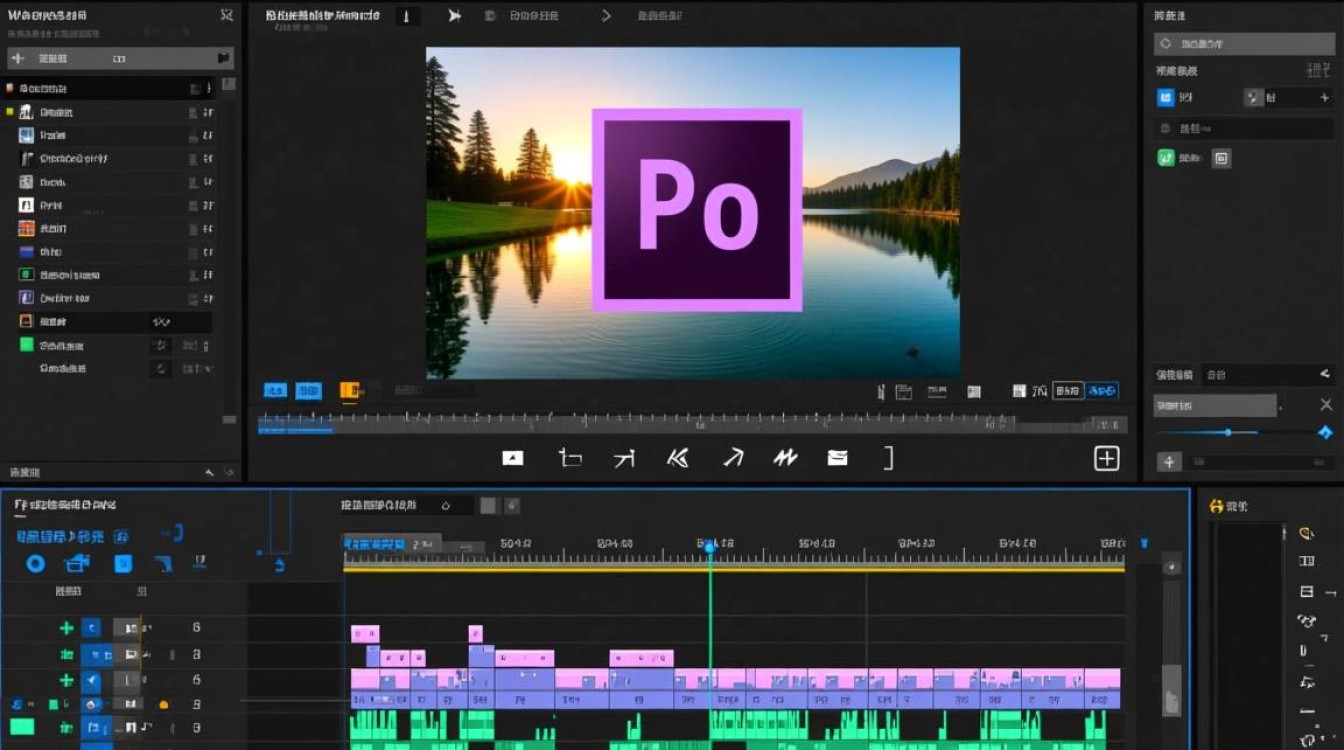Click the plus icon in the left panel's top bar
This screenshot has width=1344, height=750.
(17, 58)
